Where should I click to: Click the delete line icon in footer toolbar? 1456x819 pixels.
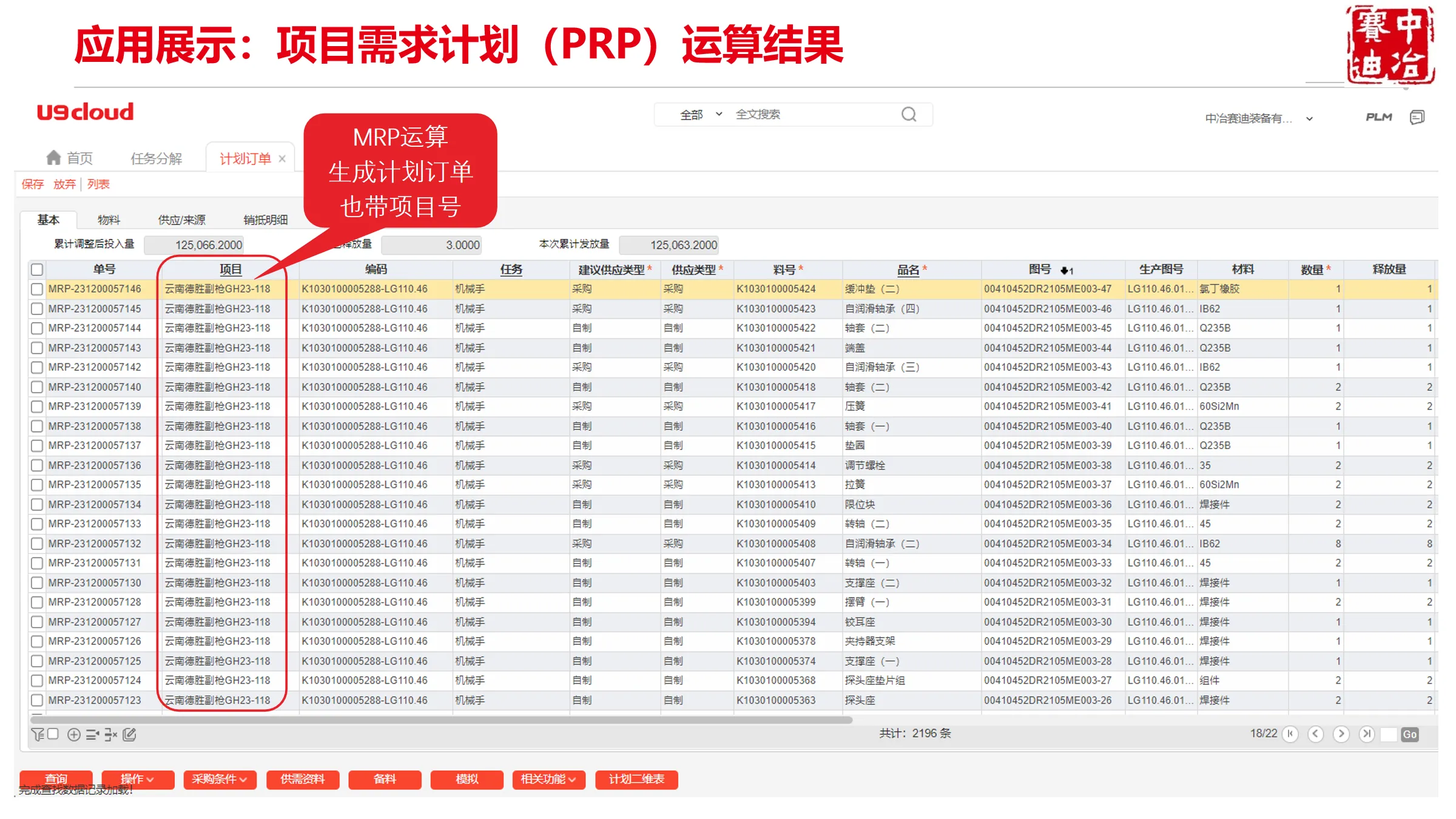click(110, 735)
